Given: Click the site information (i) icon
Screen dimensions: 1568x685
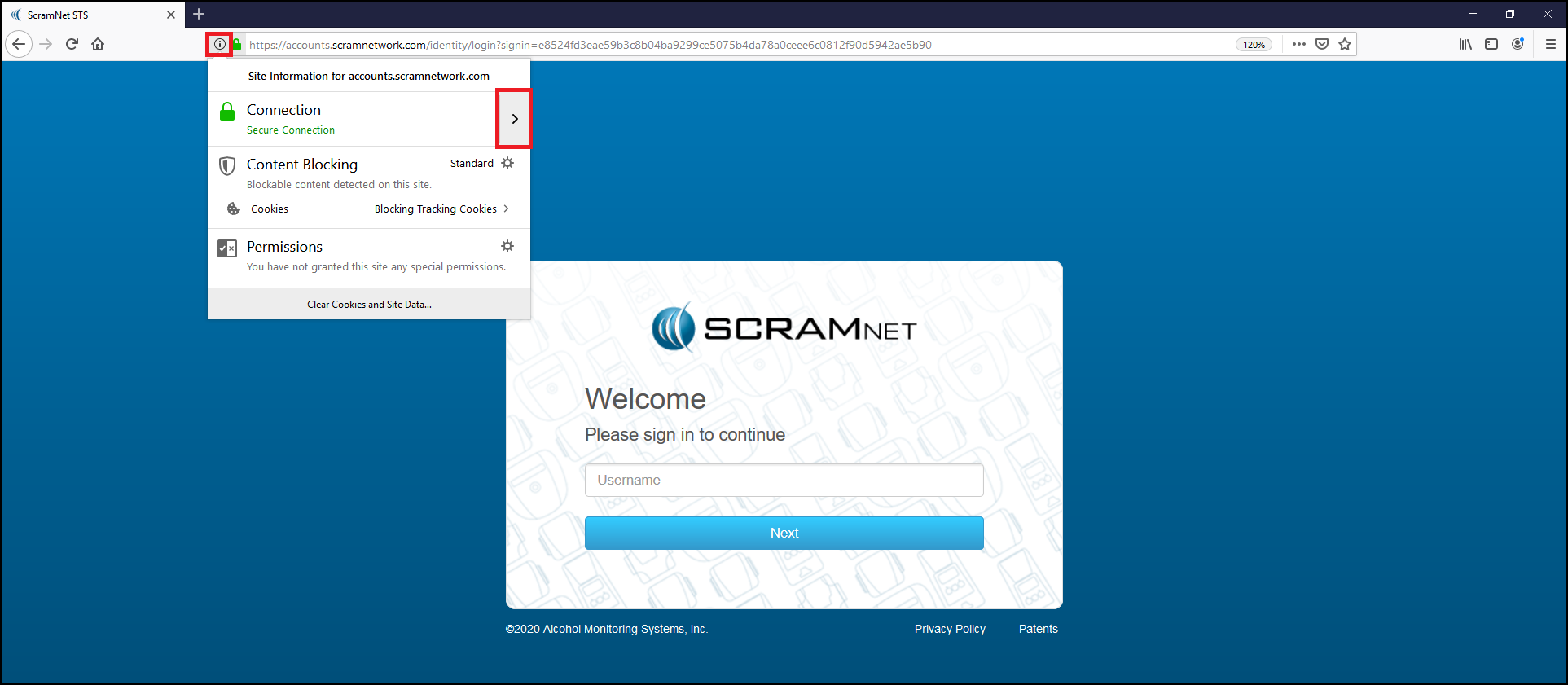Looking at the screenshot, I should 220,44.
